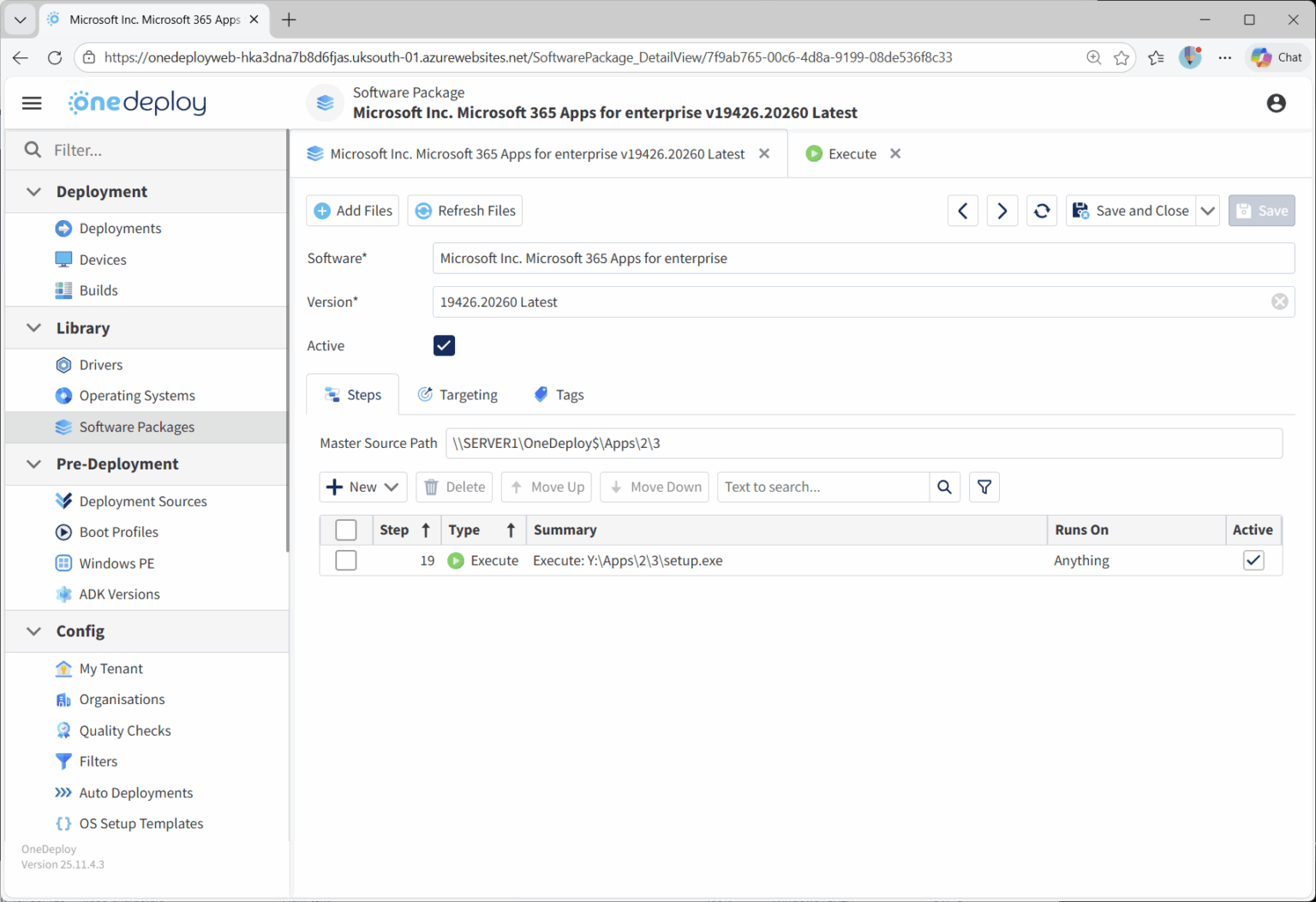Check the select-all steps header checkbox
This screenshot has height=902, width=1316.
pyautogui.click(x=346, y=530)
